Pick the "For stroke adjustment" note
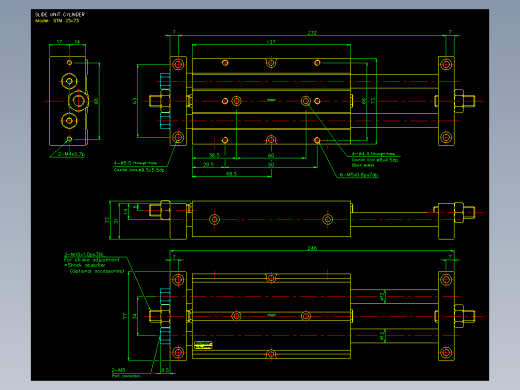This screenshot has height=390, width=520. point(91,259)
